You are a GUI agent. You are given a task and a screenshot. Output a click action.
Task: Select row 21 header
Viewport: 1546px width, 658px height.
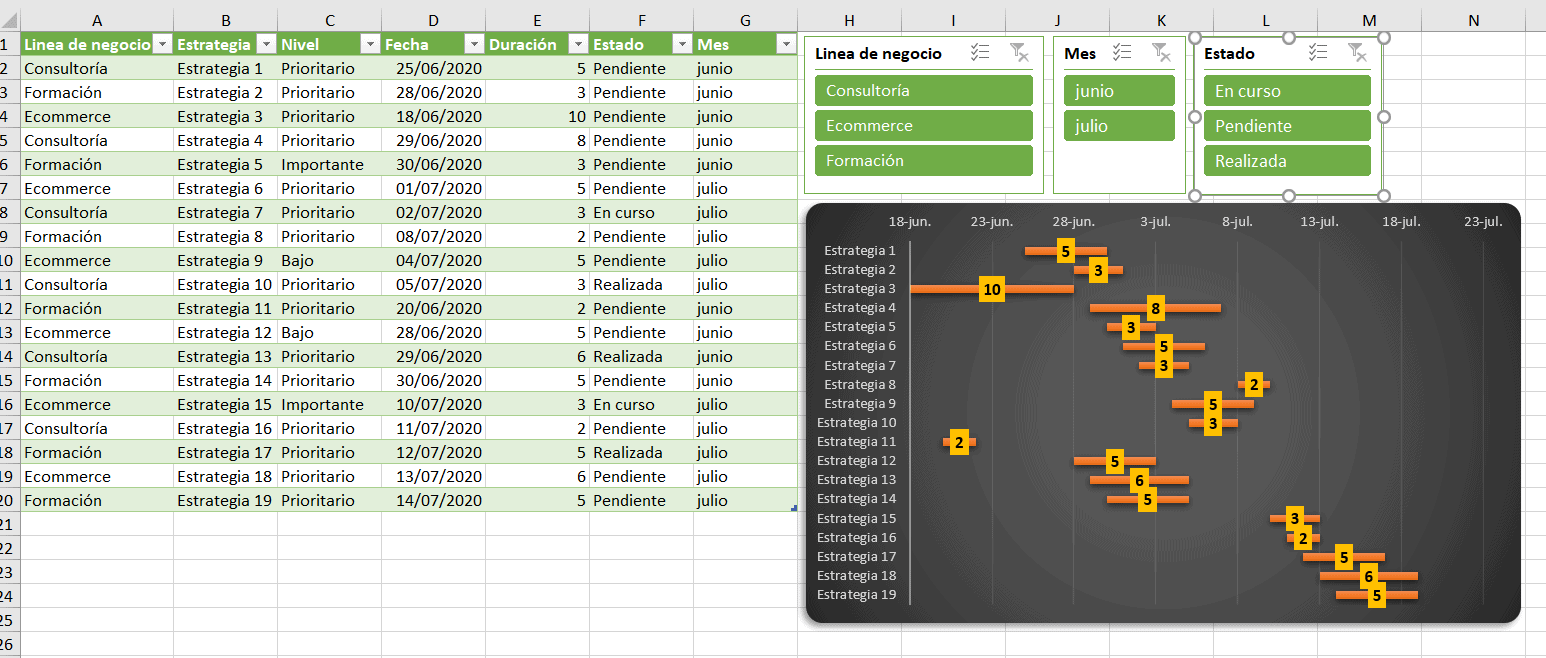click(9, 524)
